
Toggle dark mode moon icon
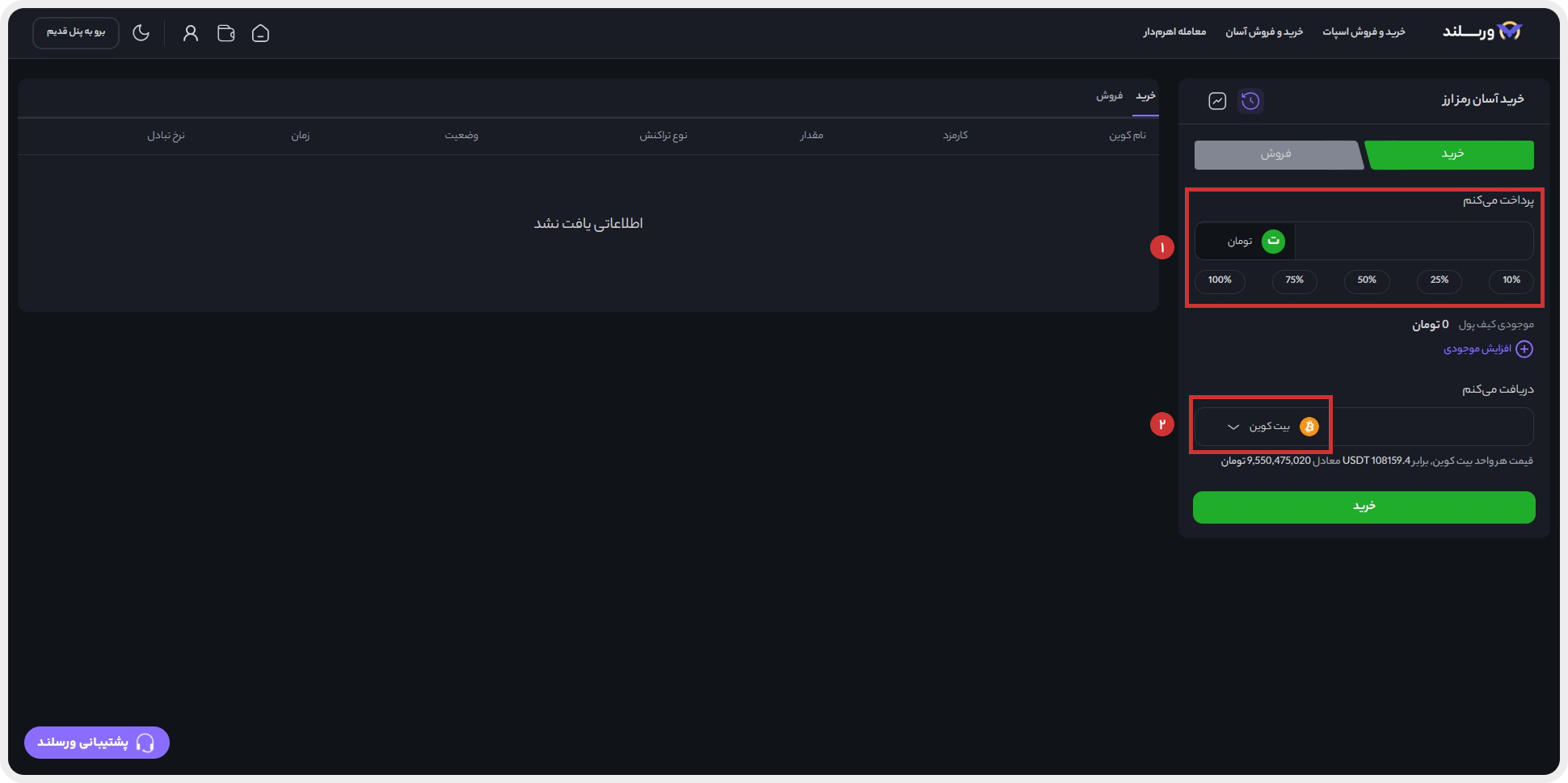141,33
